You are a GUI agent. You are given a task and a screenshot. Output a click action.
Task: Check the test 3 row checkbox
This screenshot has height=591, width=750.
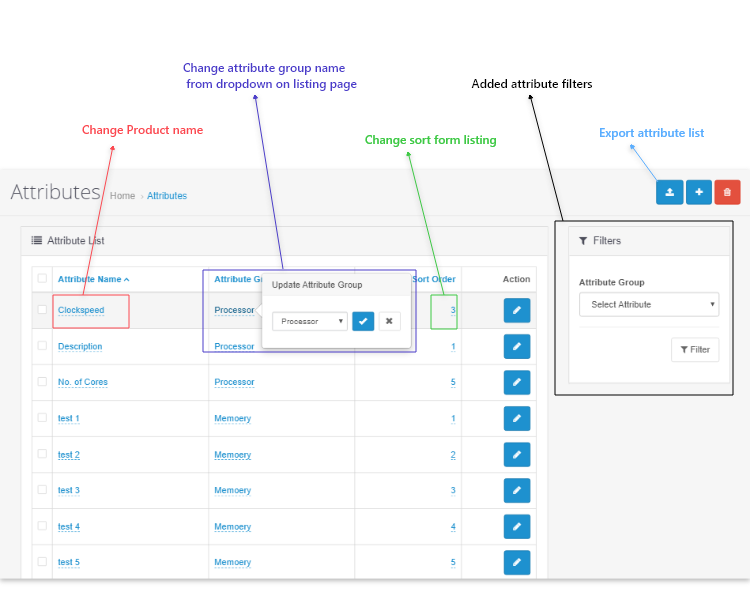[x=42, y=489]
